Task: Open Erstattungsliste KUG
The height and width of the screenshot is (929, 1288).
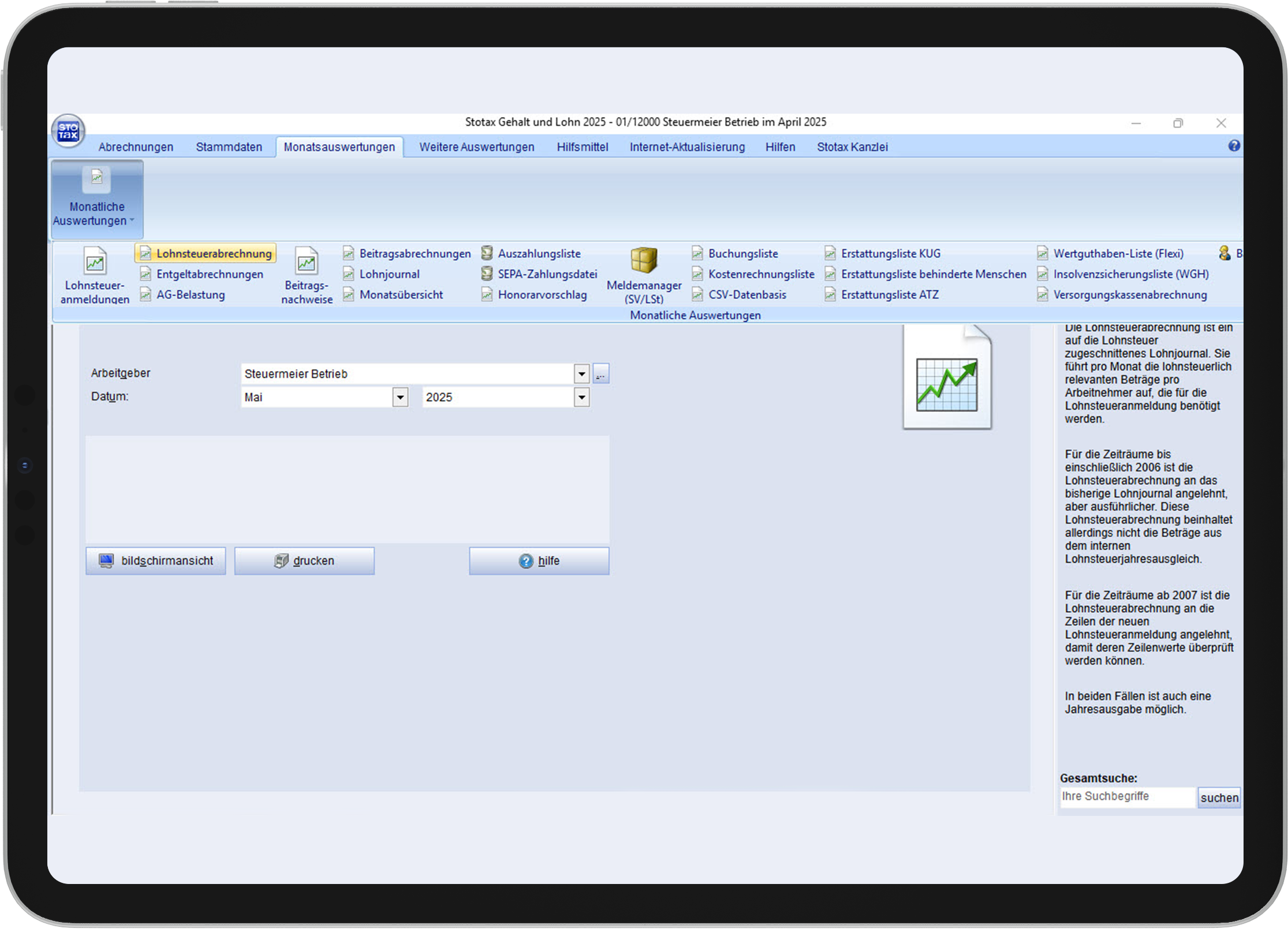Action: coord(883,253)
